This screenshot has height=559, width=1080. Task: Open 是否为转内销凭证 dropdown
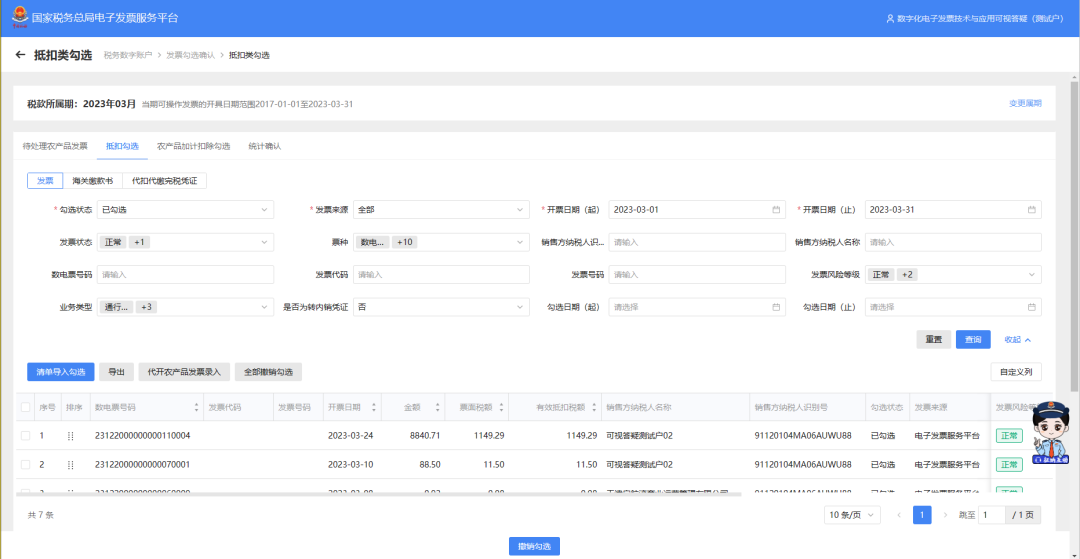(x=442, y=307)
